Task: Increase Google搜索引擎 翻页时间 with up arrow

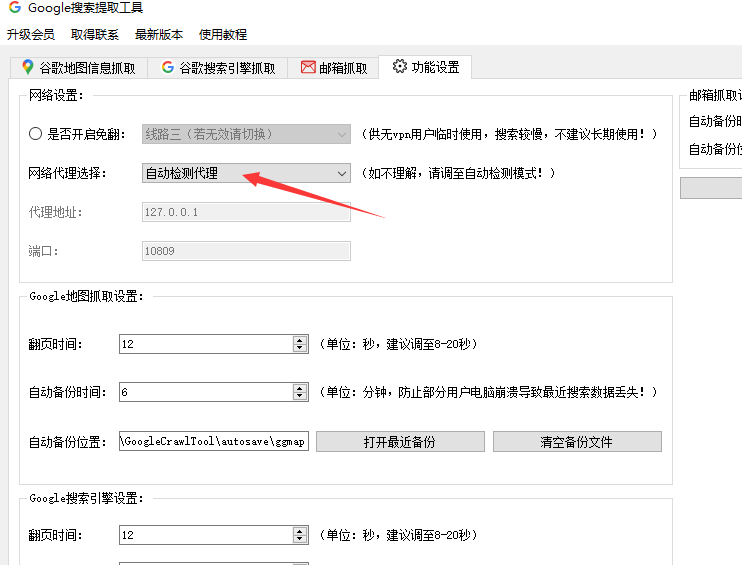Action: pos(300,531)
